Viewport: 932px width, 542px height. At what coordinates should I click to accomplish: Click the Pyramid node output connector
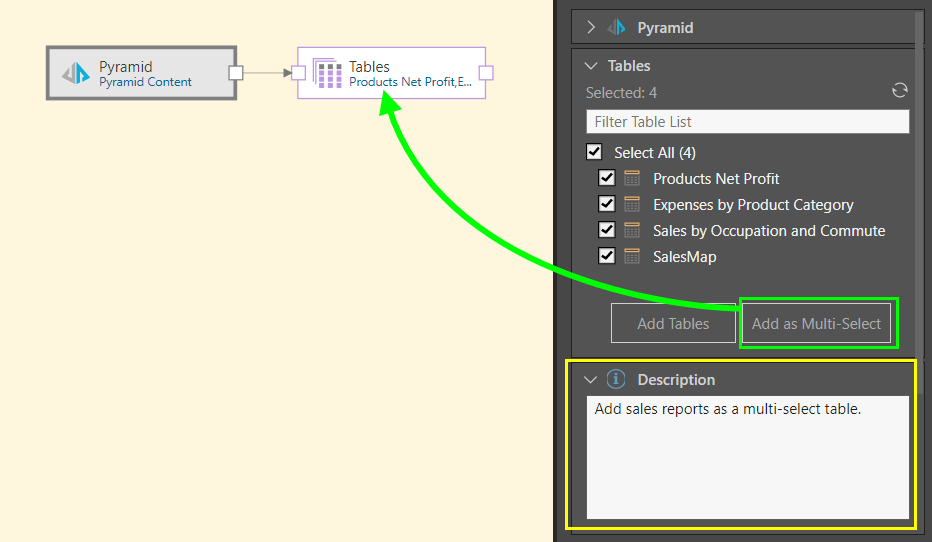coord(236,73)
